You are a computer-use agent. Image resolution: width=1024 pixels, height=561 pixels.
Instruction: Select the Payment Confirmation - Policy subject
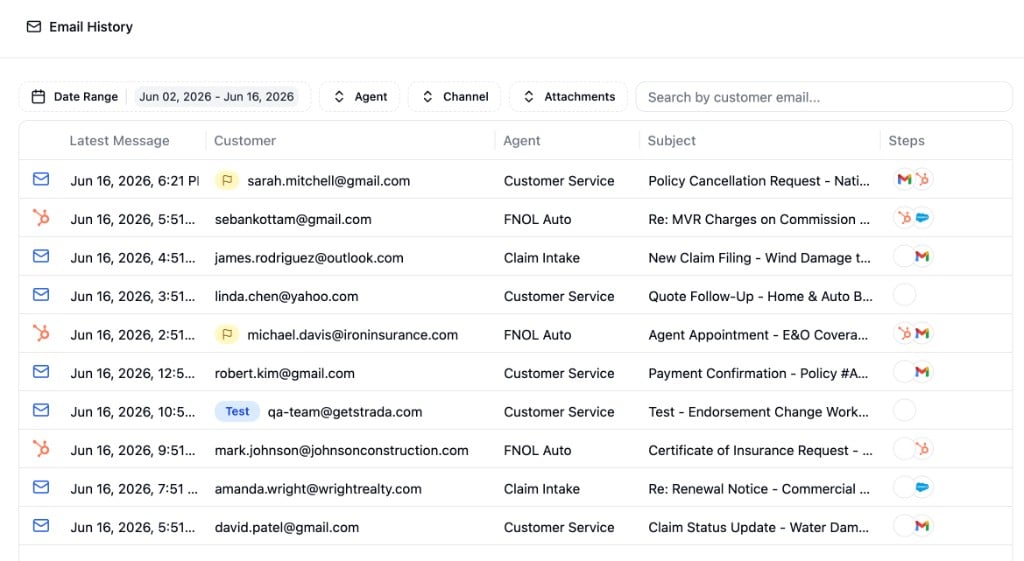point(758,374)
